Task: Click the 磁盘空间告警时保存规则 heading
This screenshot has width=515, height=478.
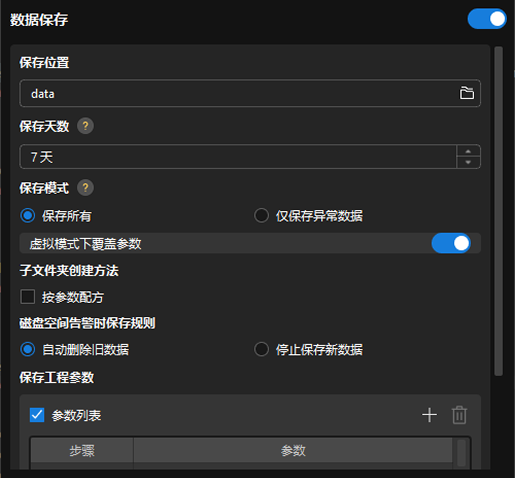Action: coord(87,323)
